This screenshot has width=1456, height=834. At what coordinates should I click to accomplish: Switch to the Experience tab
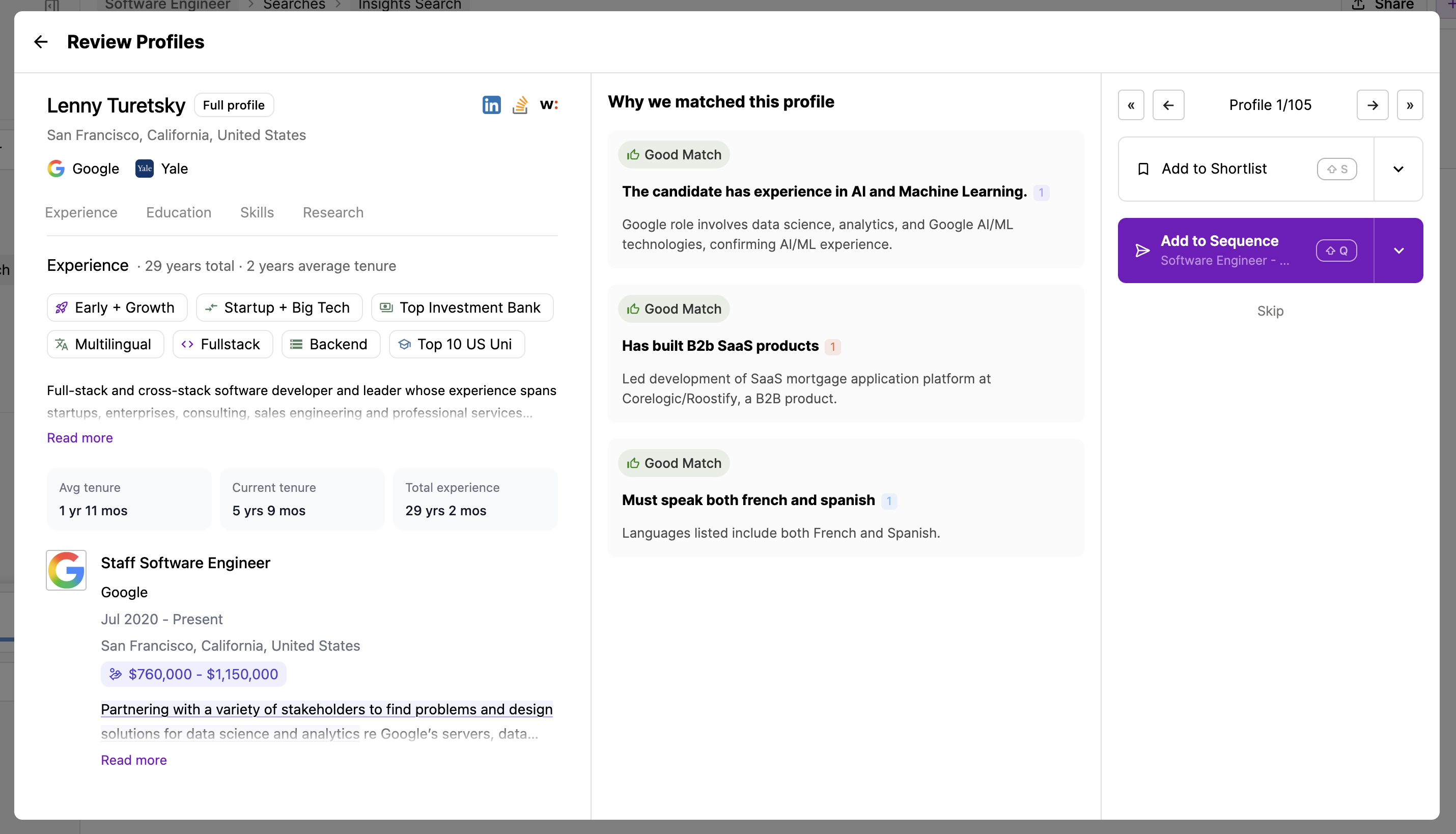click(81, 212)
